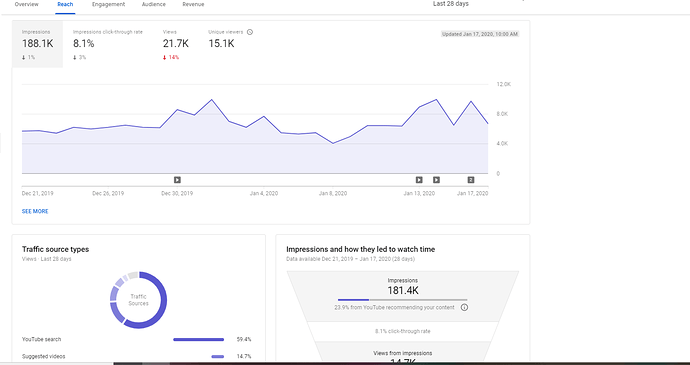
Task: Click the Suggested videos traffic source row
Action: click(x=136, y=356)
